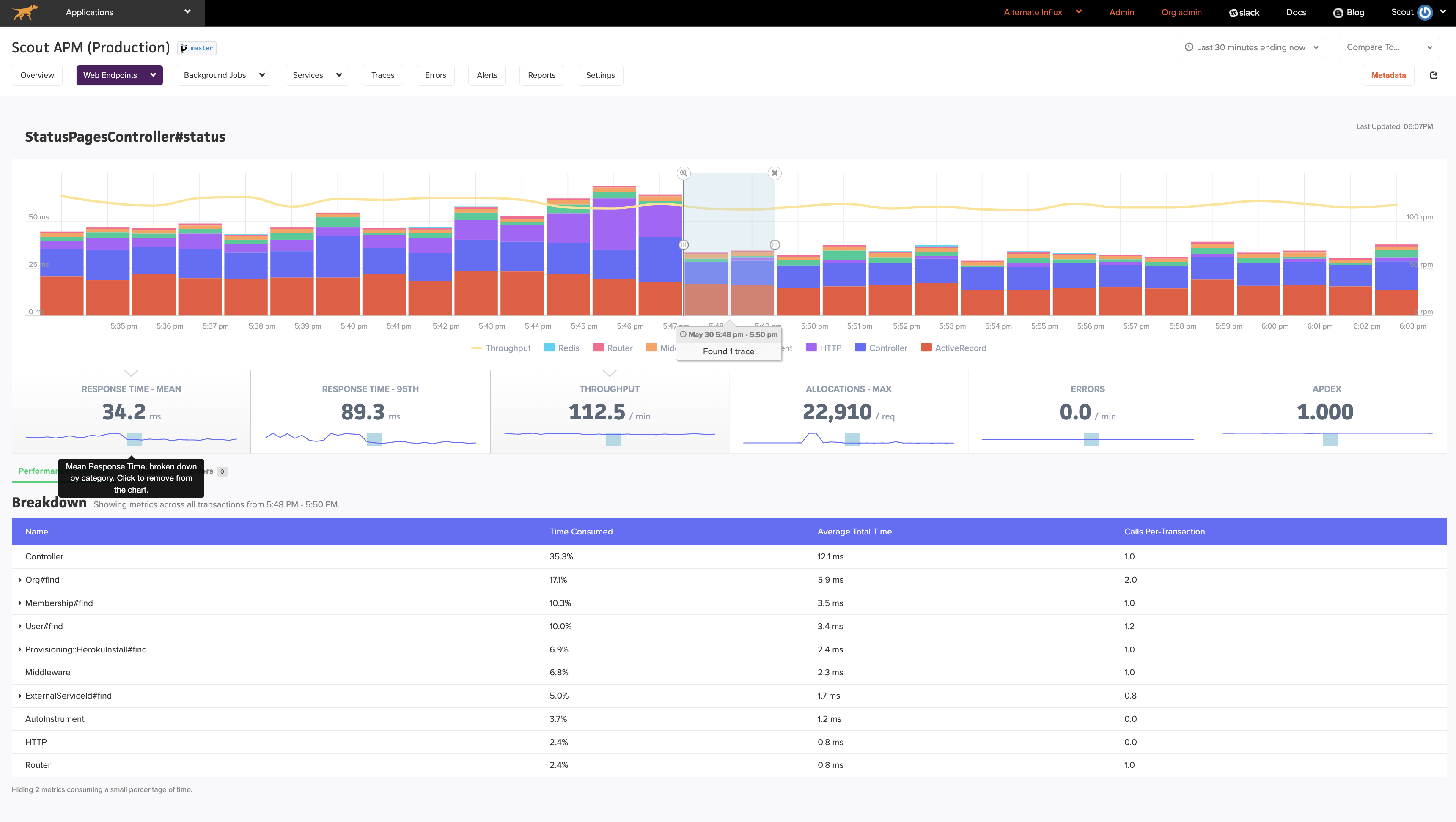Toggle Response Time - Mean metric card
This screenshot has width=1456, height=822.
tap(131, 412)
